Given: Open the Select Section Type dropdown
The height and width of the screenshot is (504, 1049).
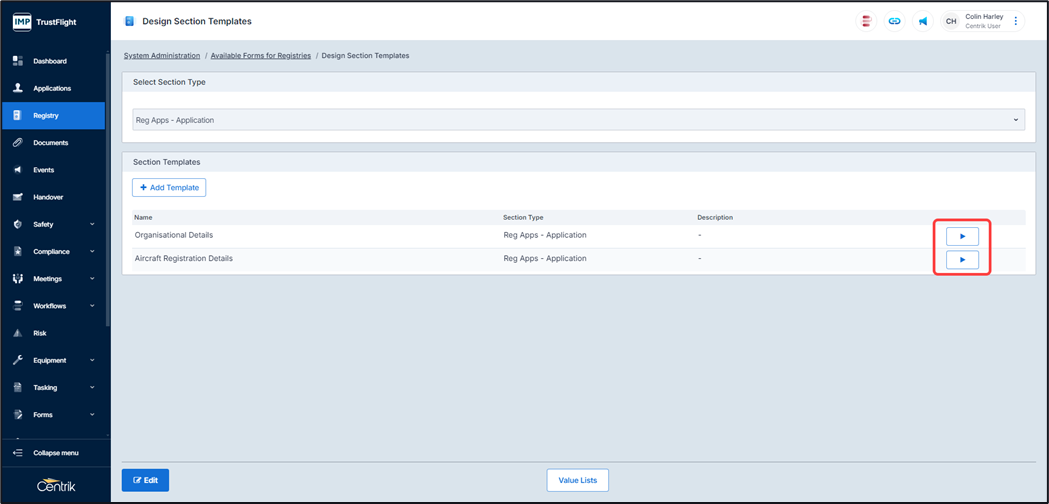Looking at the screenshot, I should pos(576,120).
